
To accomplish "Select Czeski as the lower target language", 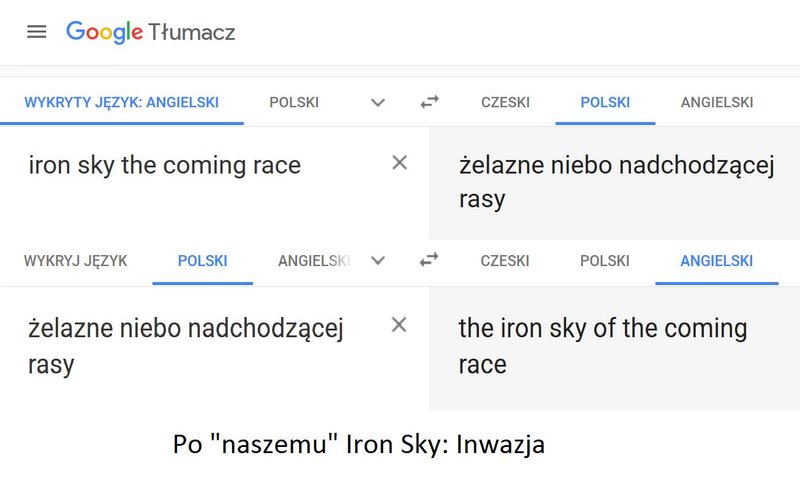I will pyautogui.click(x=505, y=261).
